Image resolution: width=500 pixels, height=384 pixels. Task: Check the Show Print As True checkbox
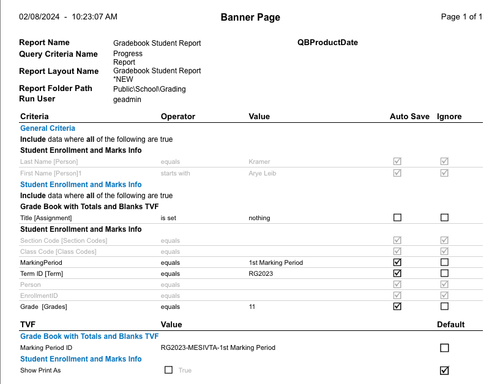click(168, 370)
